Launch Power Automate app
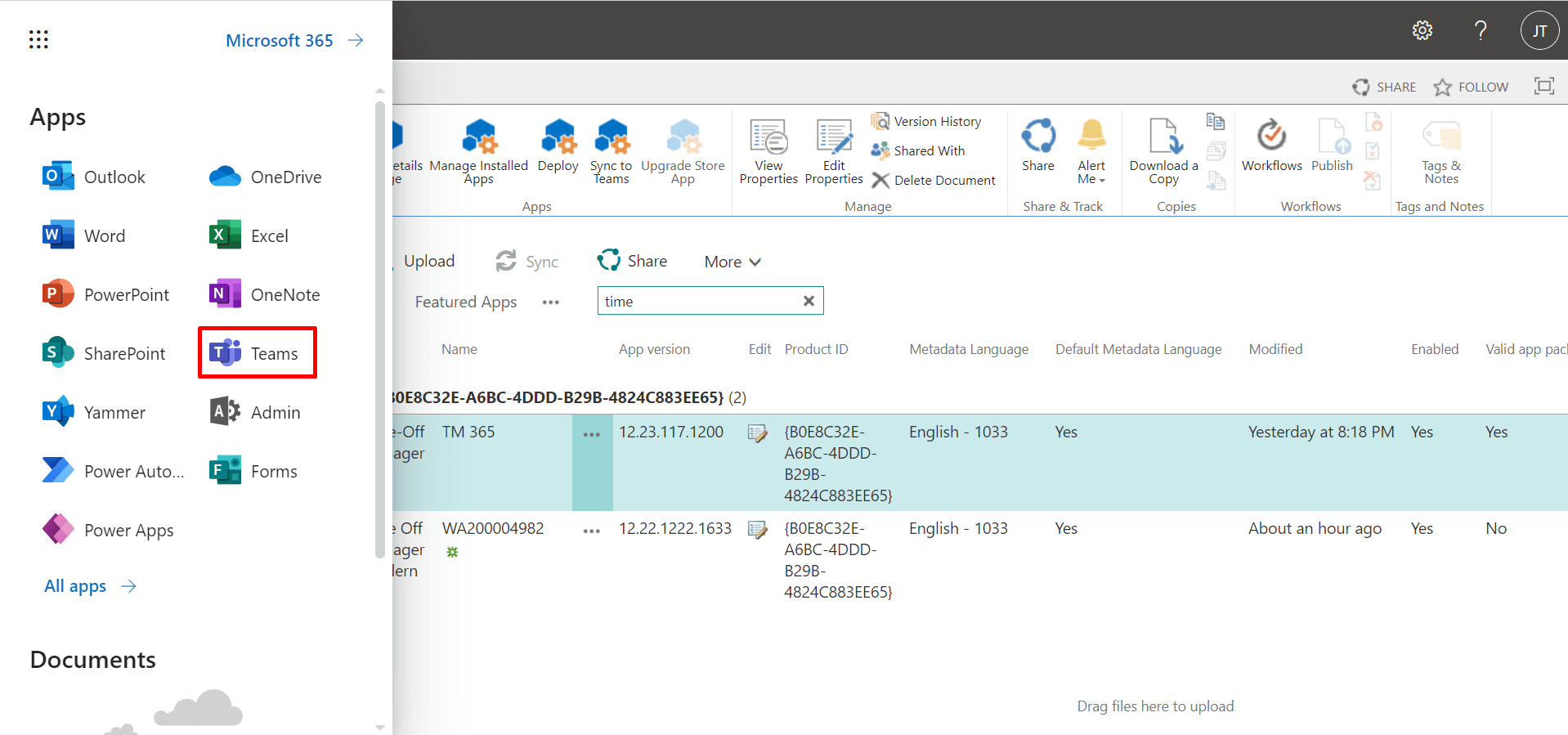 [x=113, y=471]
